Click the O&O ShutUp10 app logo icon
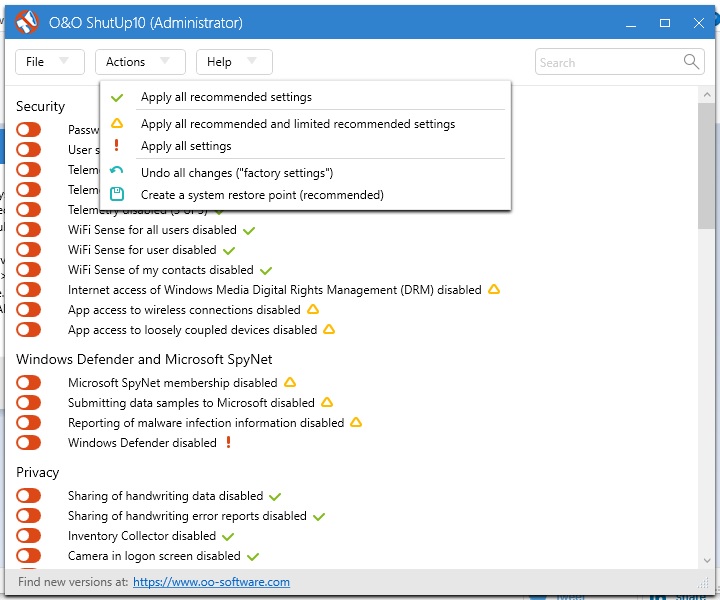 (26, 22)
